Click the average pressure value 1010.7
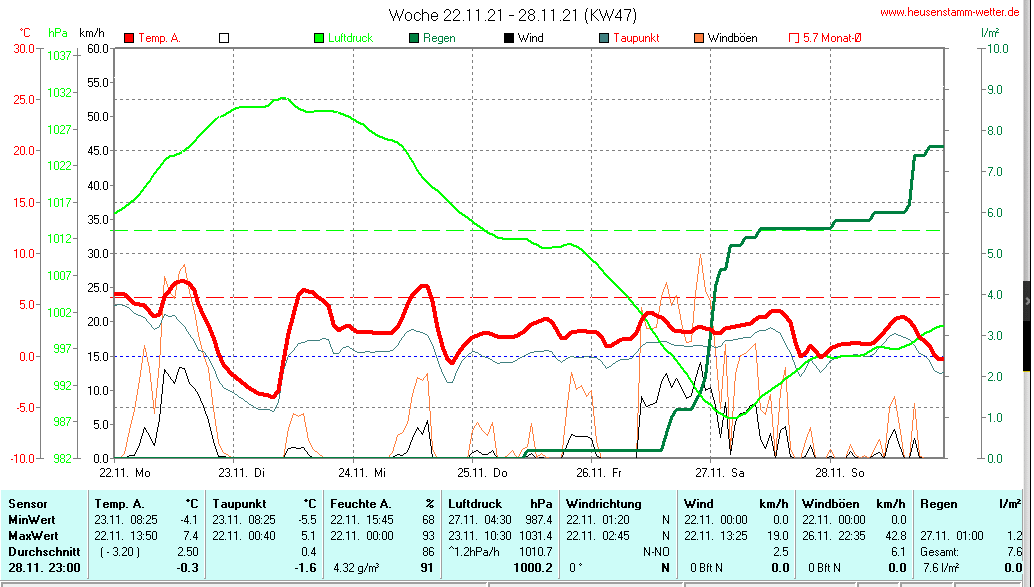The width and height of the screenshot is (1034, 587). [536, 551]
